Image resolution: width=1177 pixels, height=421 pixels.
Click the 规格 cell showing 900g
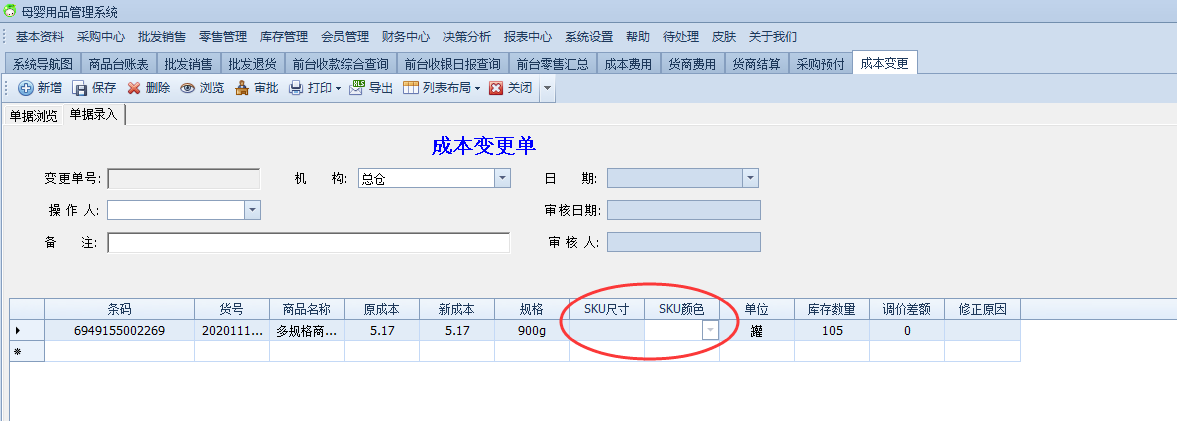pyautogui.click(x=532, y=330)
